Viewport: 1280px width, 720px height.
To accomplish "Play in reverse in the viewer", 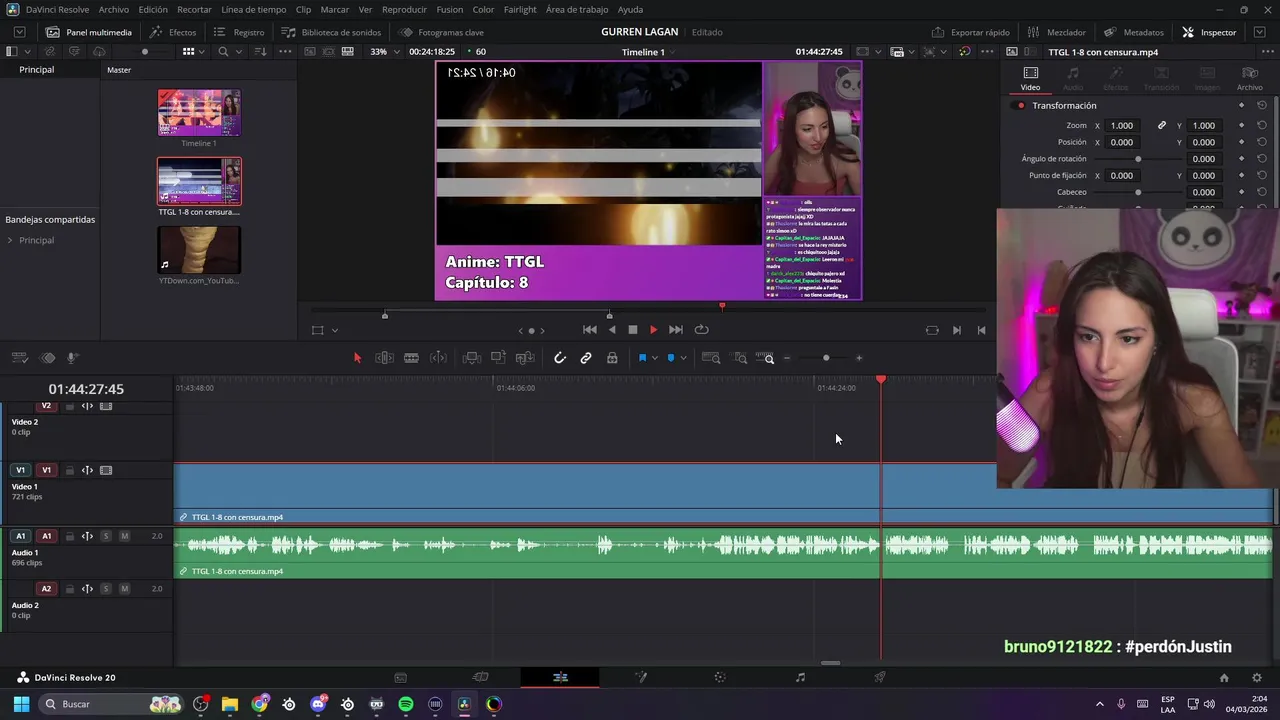I will tap(612, 330).
